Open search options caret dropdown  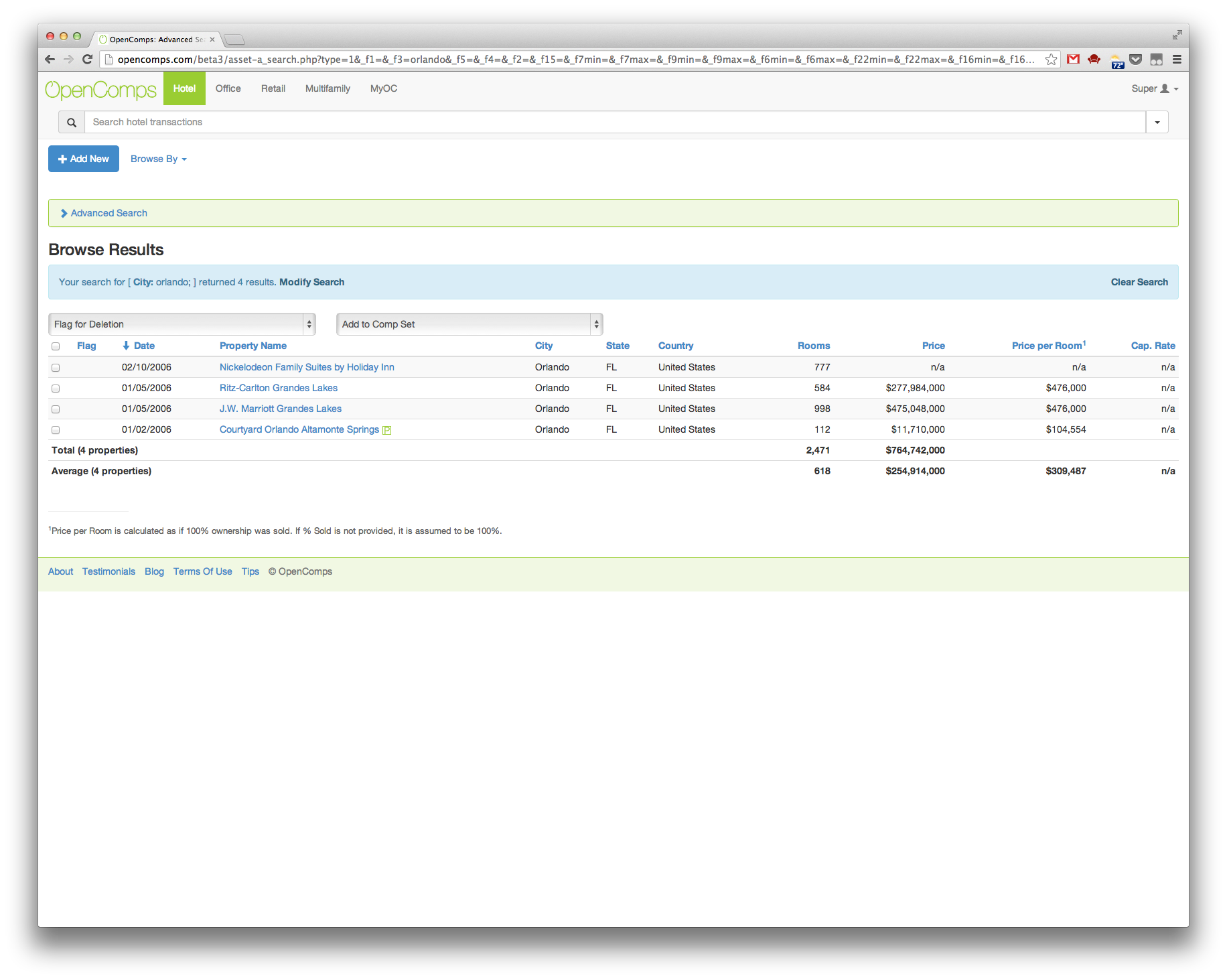coord(1157,123)
